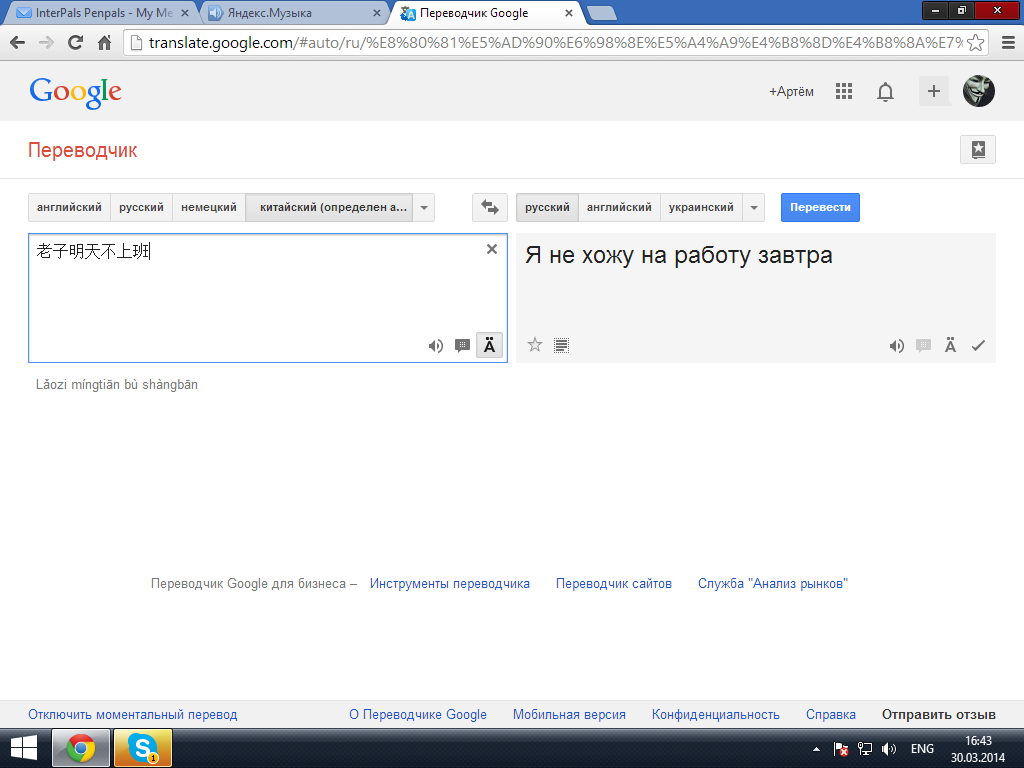Click Отправить отзыв feedback
The height and width of the screenshot is (768, 1024).
click(x=938, y=715)
